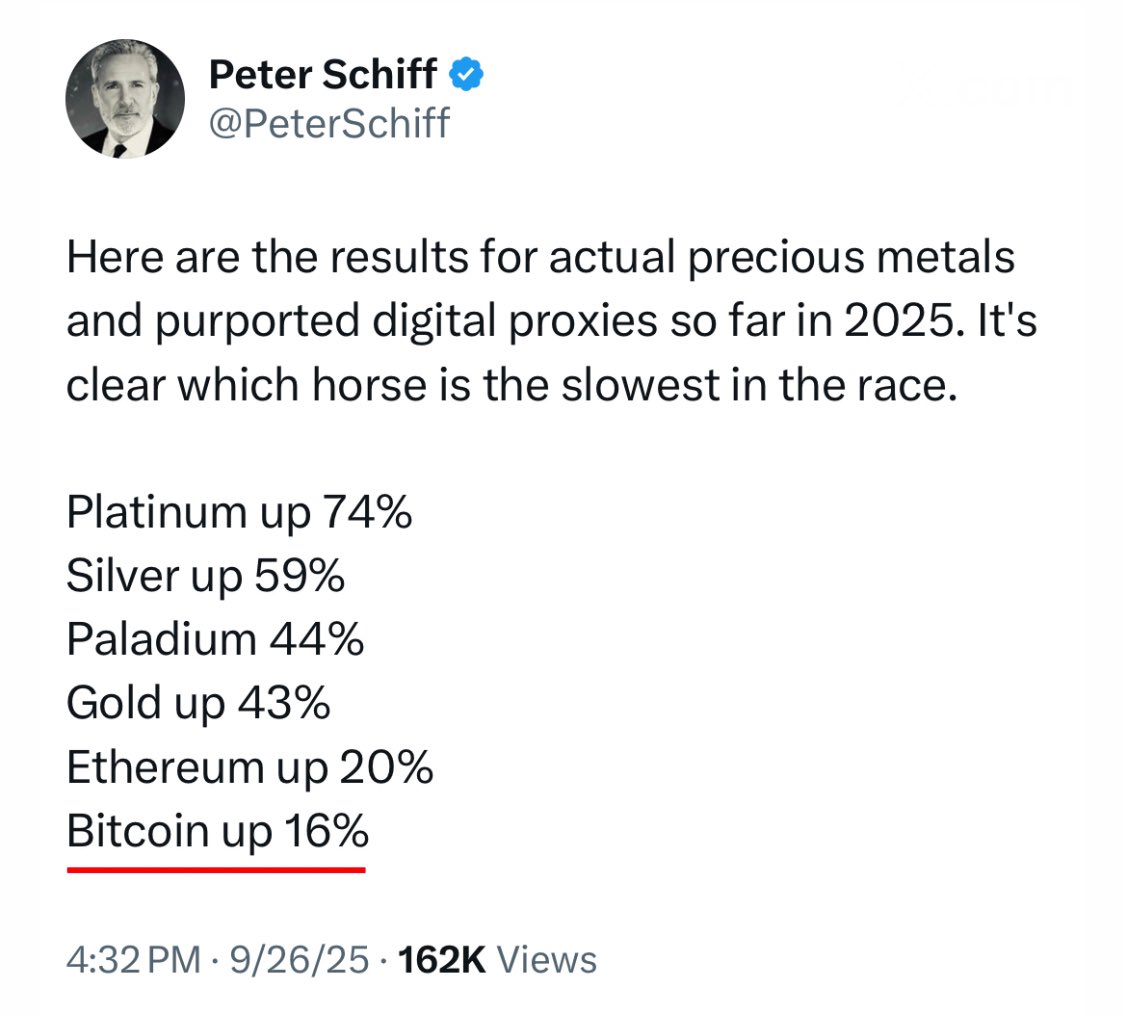Click the 'Platinum up 74%' line

point(239,513)
